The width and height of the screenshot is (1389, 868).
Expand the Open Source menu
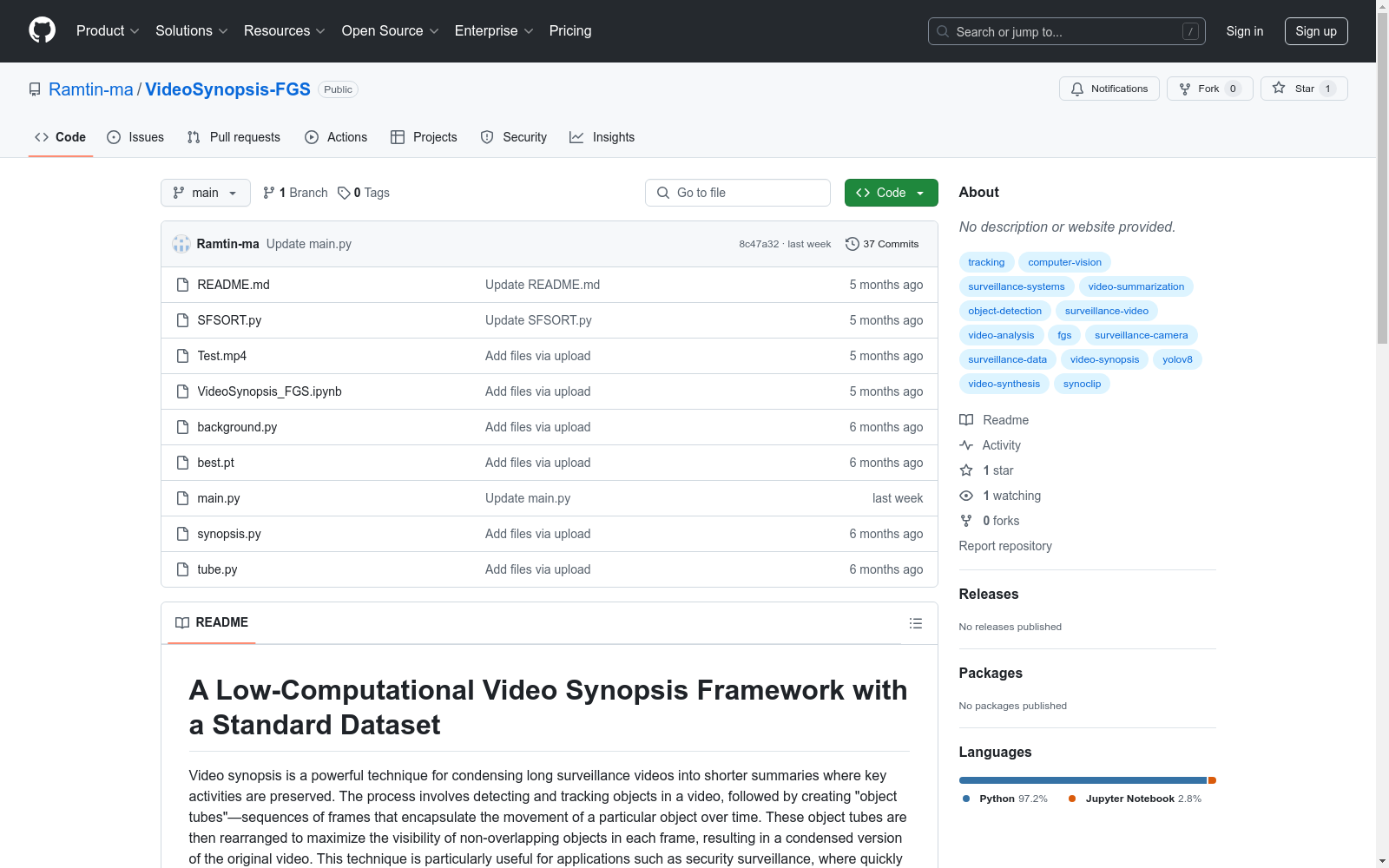(391, 31)
